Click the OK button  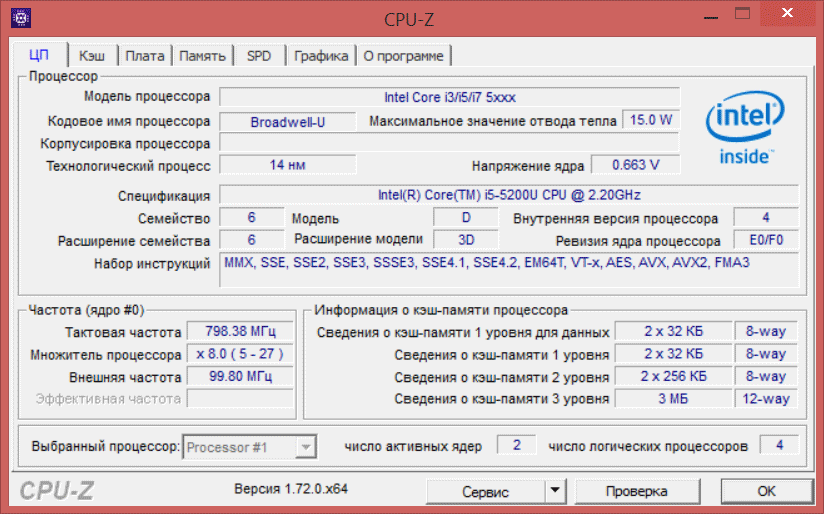click(x=766, y=491)
